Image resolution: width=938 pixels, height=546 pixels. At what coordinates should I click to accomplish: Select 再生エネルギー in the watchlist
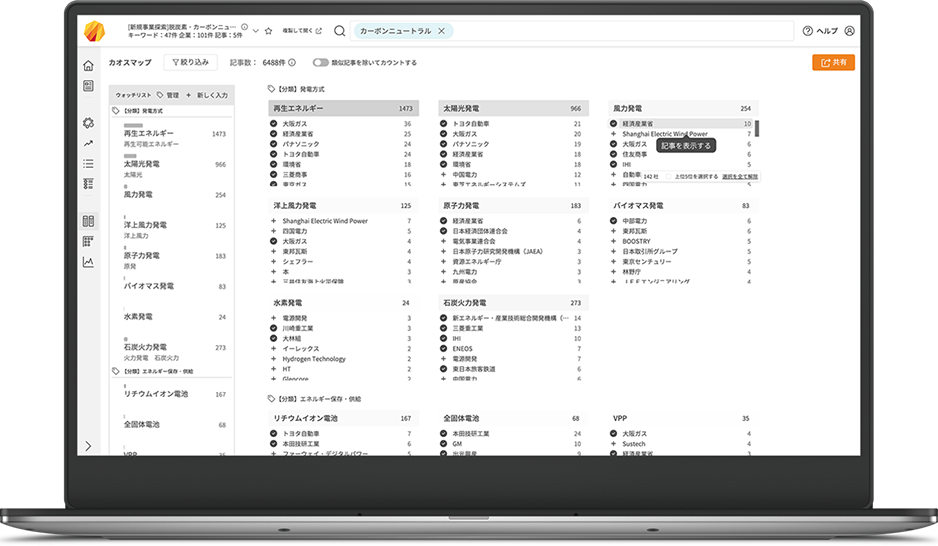pyautogui.click(x=148, y=133)
